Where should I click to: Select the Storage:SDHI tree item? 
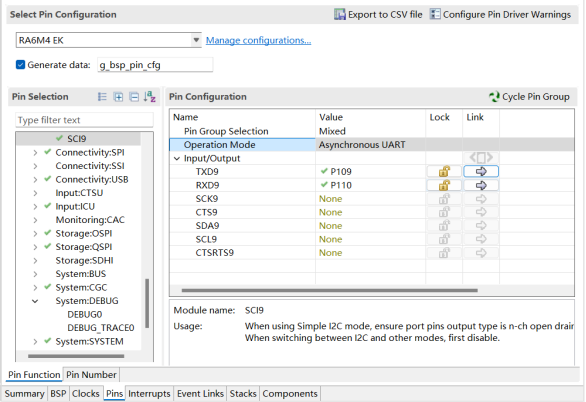(x=84, y=260)
